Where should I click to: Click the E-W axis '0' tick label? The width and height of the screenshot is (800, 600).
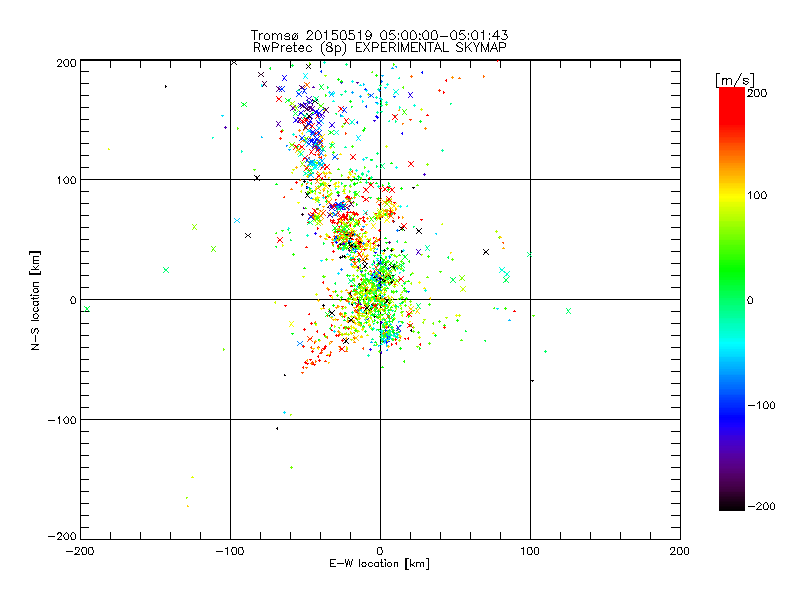coord(380,551)
